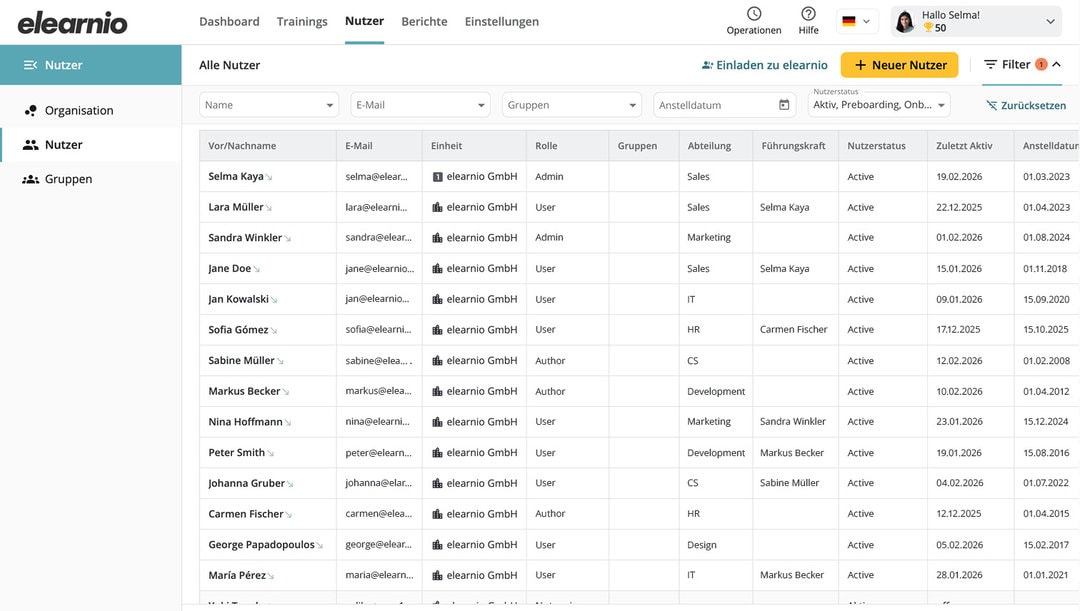The image size is (1080, 611).
Task: Click Anstelldatum 01.04.2012 cell
Action: tap(1046, 391)
